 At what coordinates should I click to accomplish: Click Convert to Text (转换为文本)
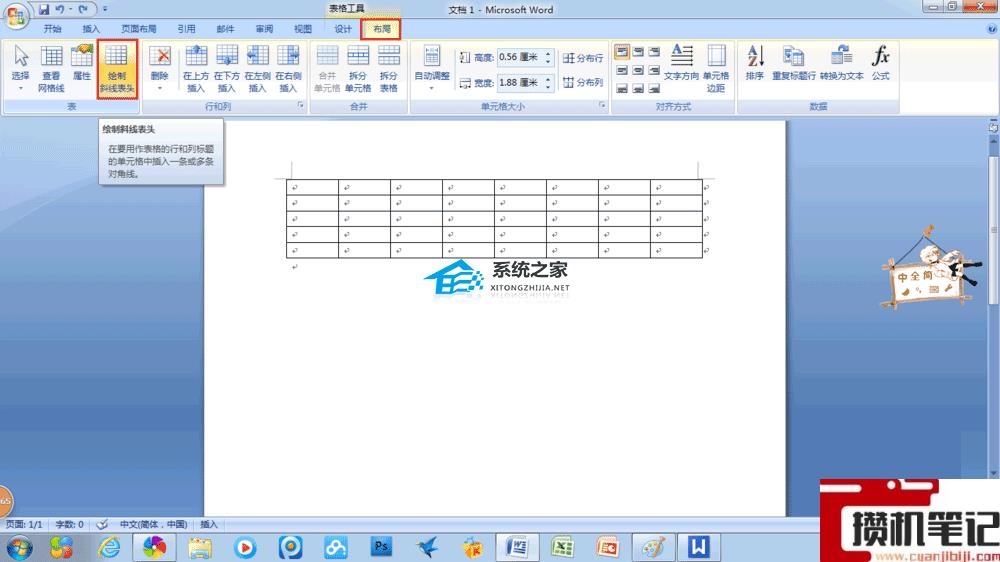[x=842, y=63]
